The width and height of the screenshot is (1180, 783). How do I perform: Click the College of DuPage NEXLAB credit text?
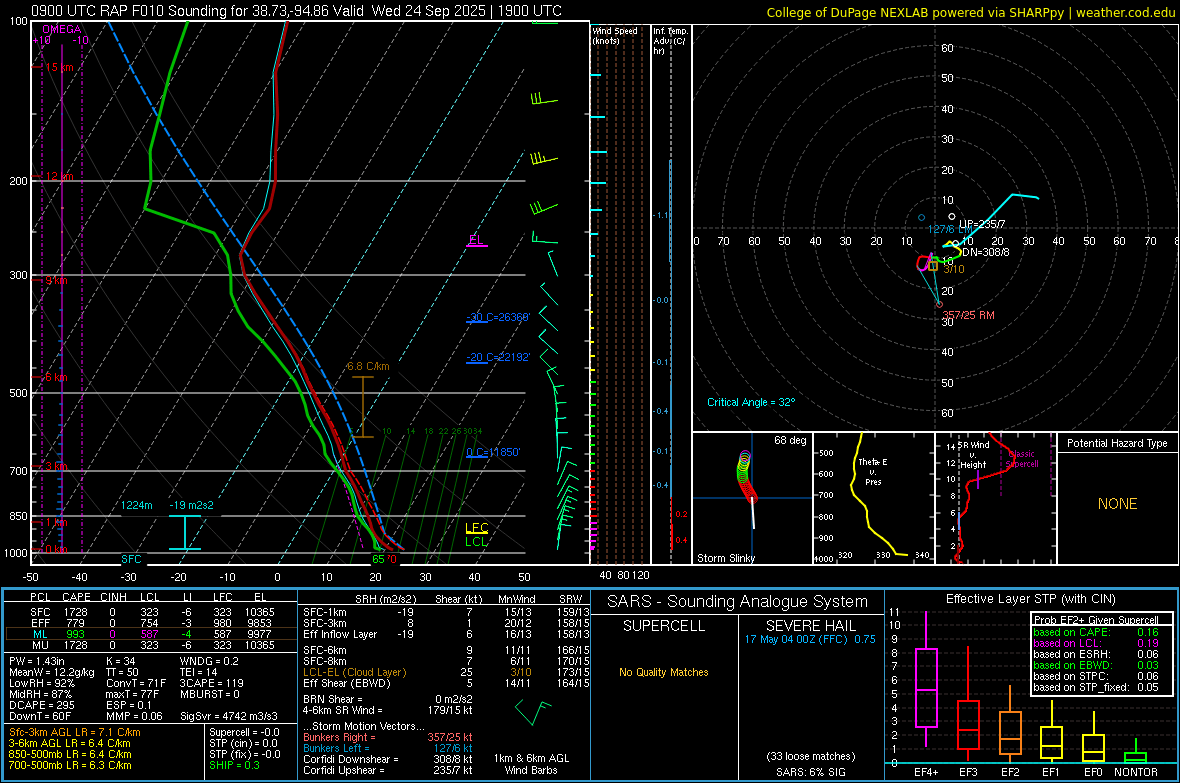tap(970, 12)
